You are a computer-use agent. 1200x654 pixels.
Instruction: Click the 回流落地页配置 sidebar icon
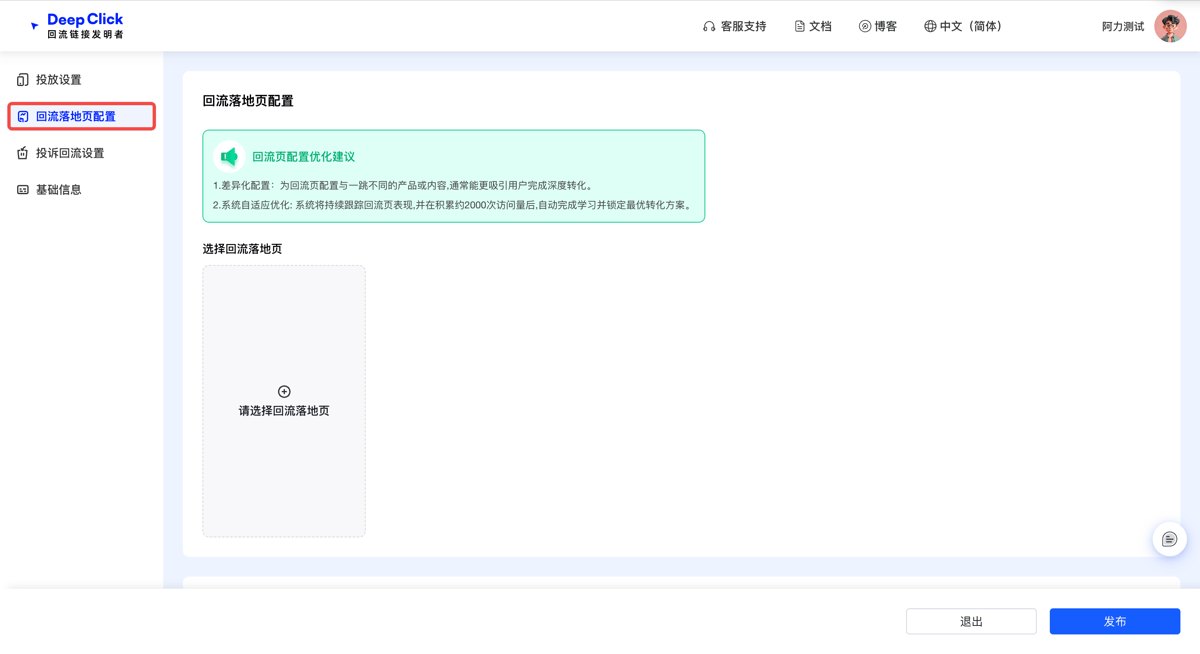(x=23, y=117)
